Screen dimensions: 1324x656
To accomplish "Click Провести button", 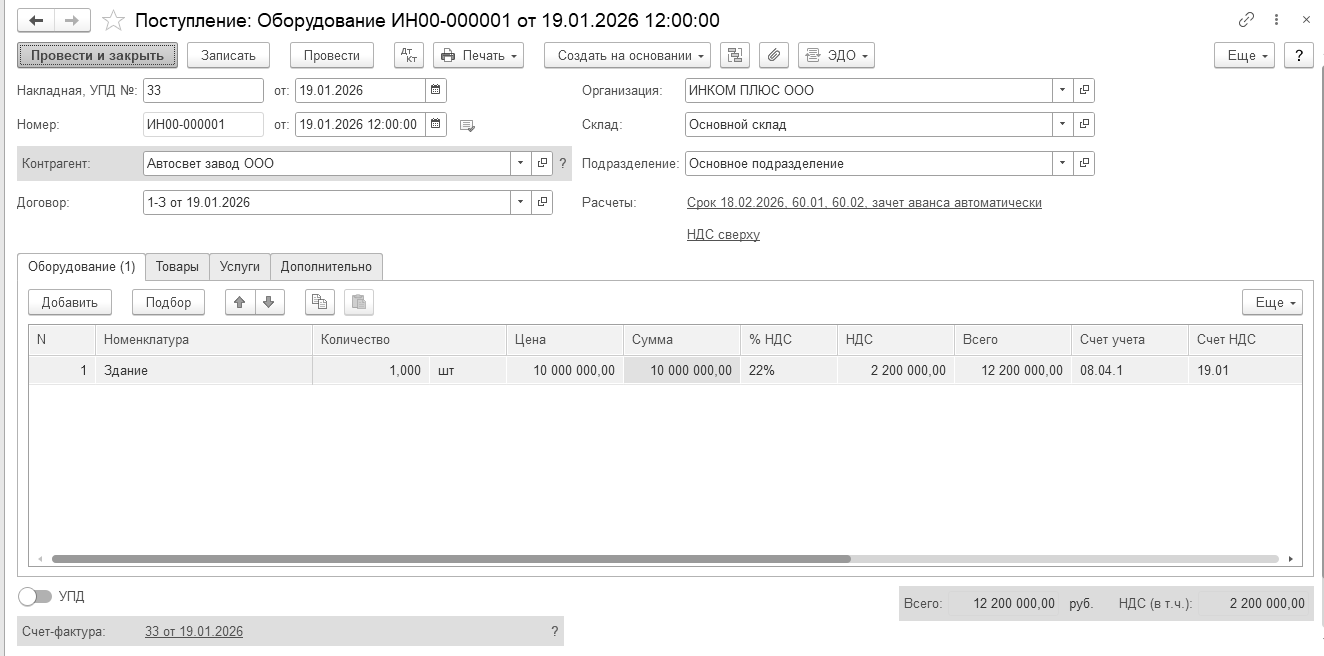I will [332, 55].
